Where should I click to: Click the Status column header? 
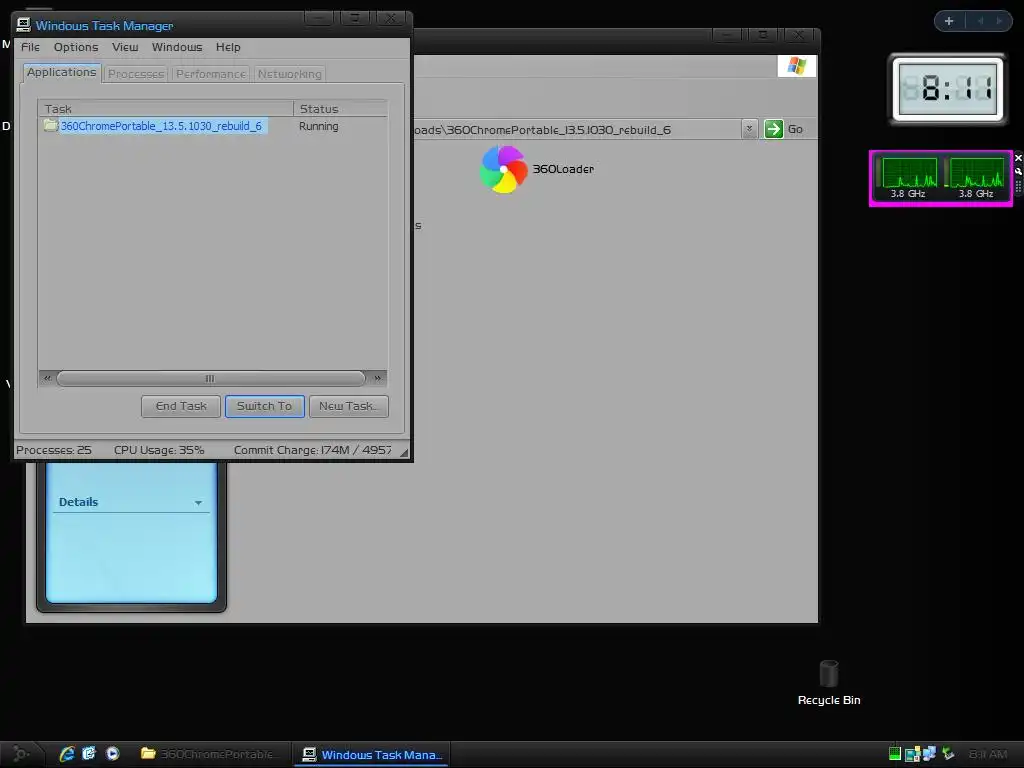(340, 108)
